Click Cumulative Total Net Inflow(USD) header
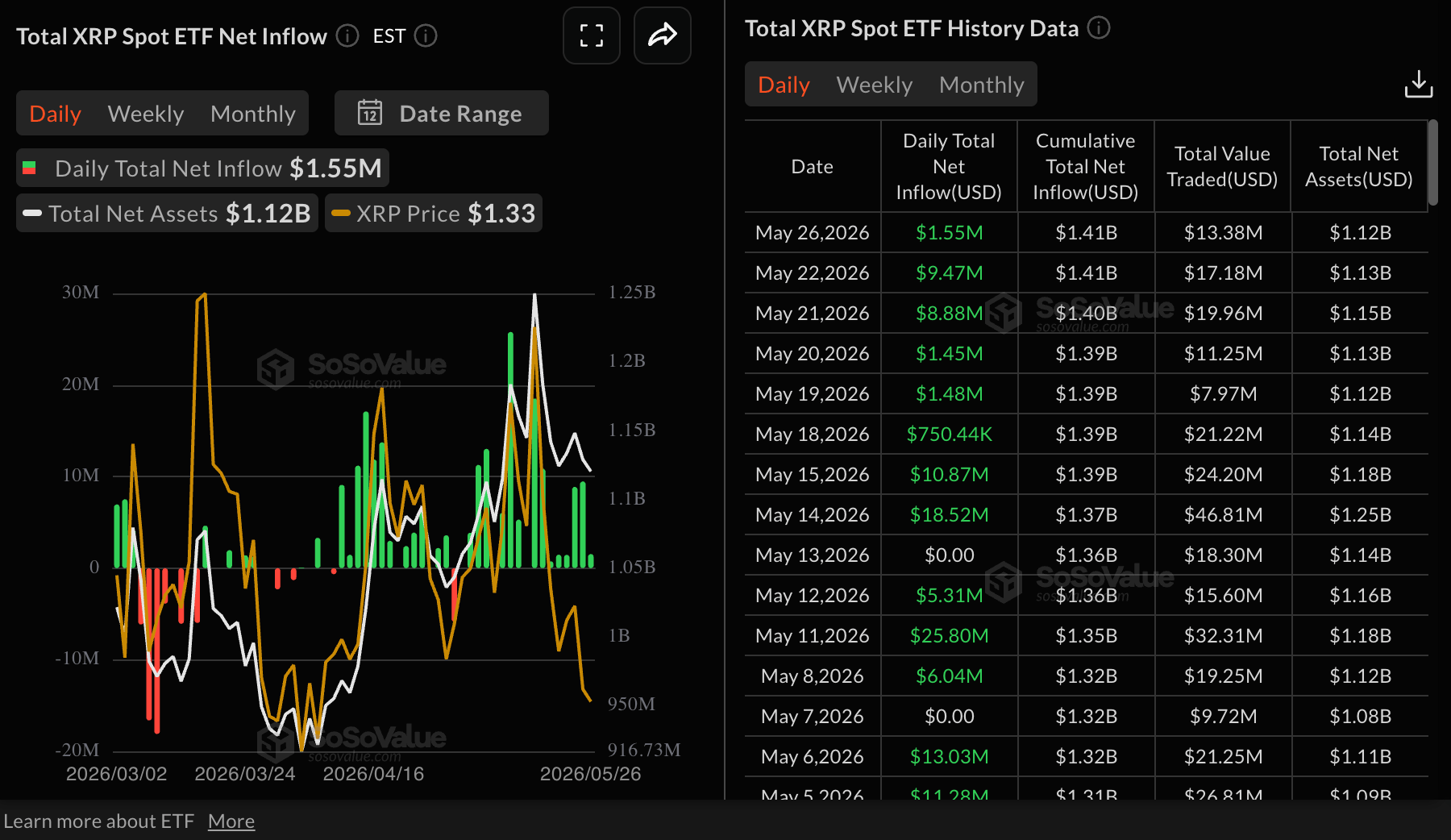 pyautogui.click(x=1086, y=166)
